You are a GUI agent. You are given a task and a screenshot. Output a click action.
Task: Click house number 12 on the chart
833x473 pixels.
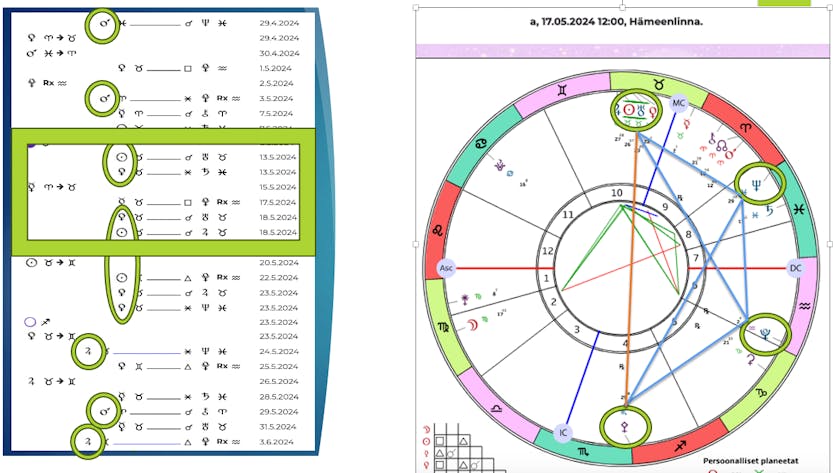click(546, 251)
